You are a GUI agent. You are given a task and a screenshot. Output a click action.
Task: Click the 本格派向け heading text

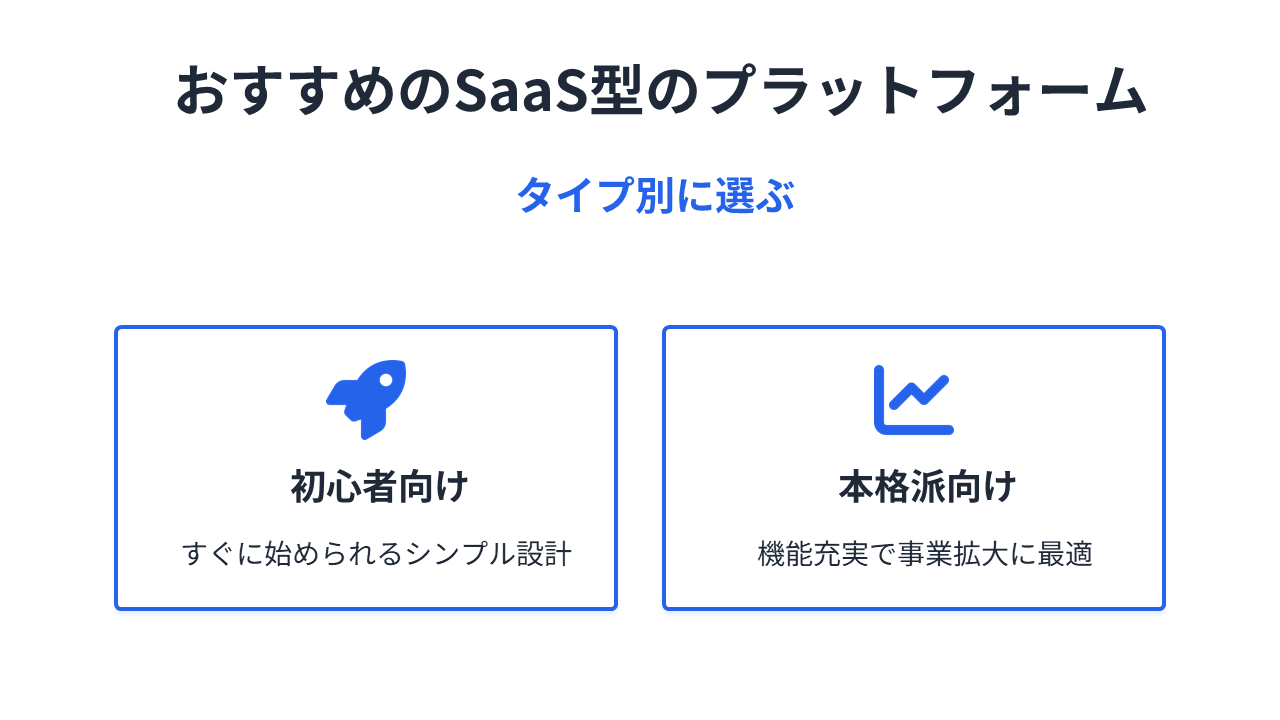pos(927,487)
